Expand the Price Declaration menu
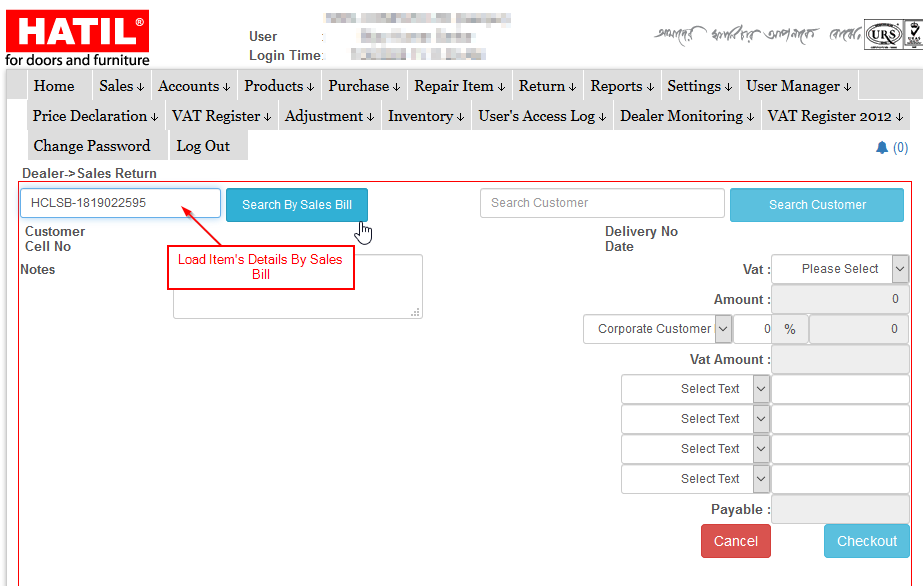 (95, 116)
